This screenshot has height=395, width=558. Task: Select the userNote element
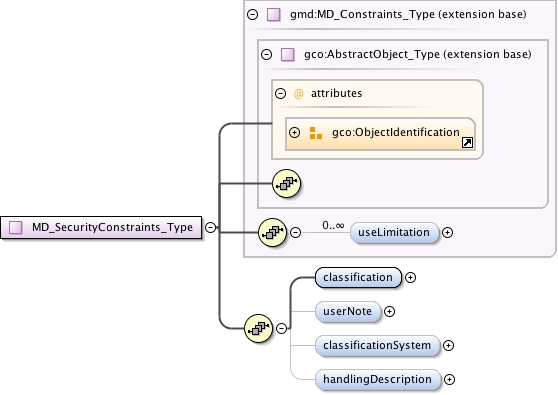click(348, 312)
